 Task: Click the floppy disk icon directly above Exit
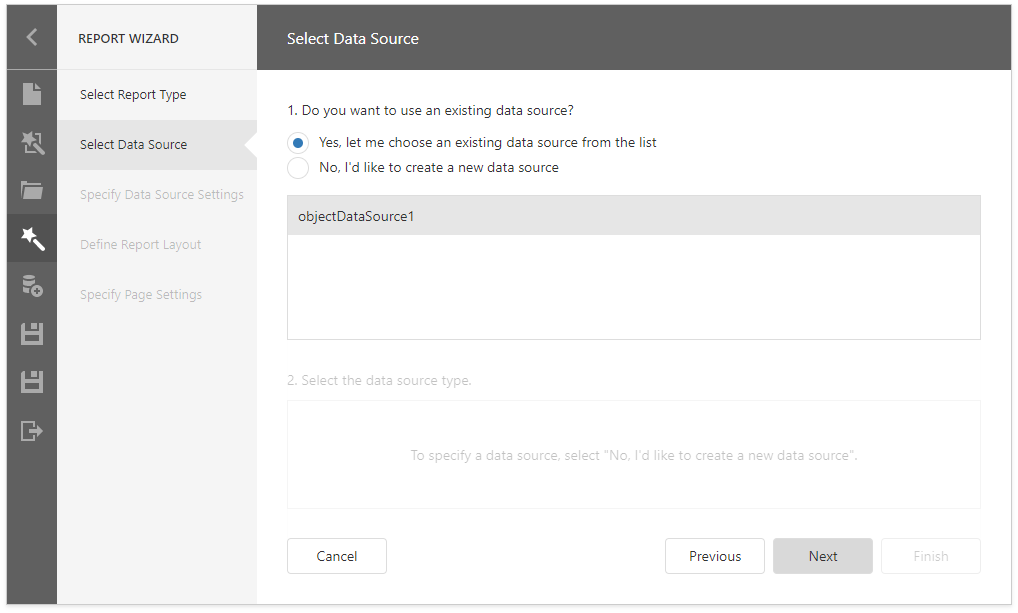(x=32, y=381)
